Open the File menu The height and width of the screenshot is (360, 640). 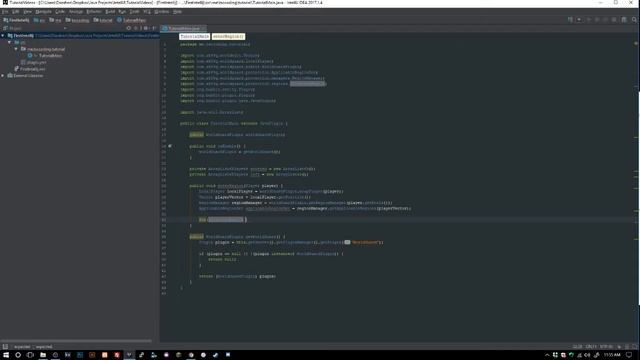click(x=5, y=12)
